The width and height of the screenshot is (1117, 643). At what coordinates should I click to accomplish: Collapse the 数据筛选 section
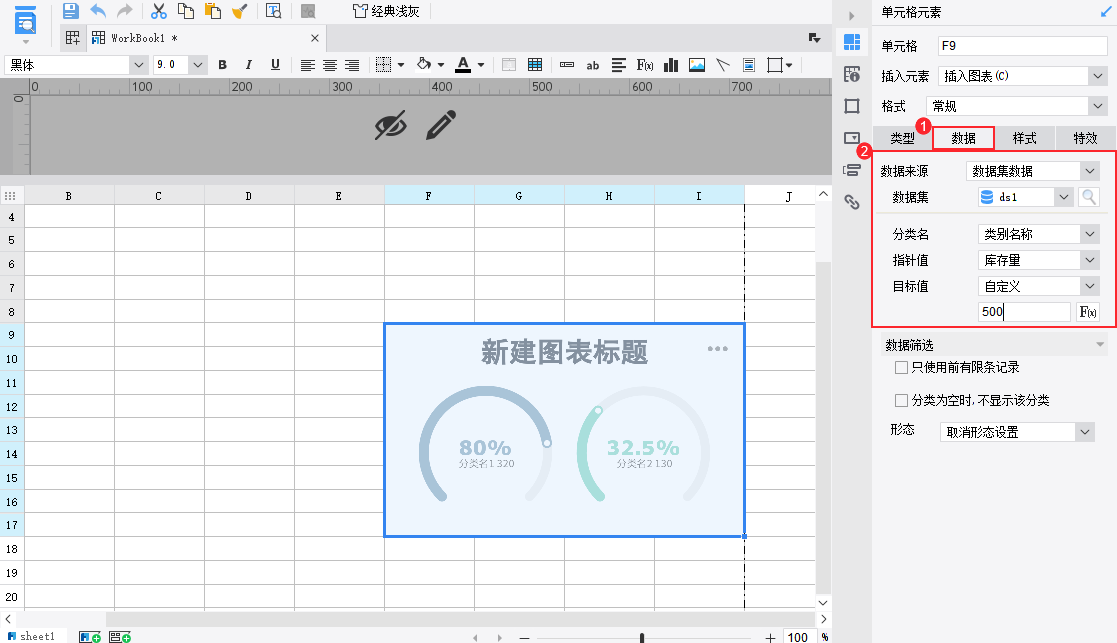pos(1100,345)
